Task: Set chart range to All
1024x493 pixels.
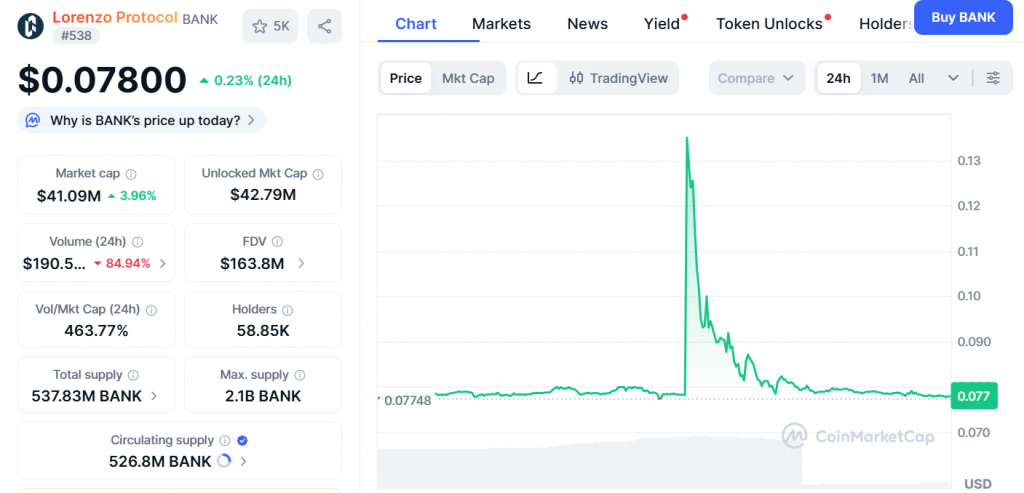Action: (916, 78)
